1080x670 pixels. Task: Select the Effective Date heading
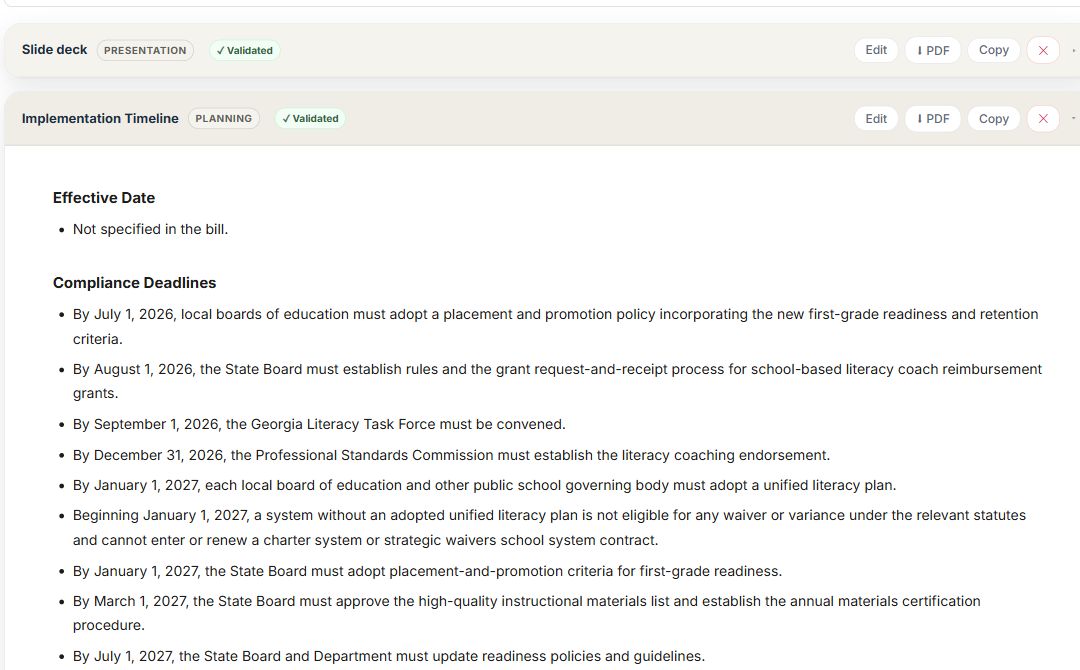point(104,198)
